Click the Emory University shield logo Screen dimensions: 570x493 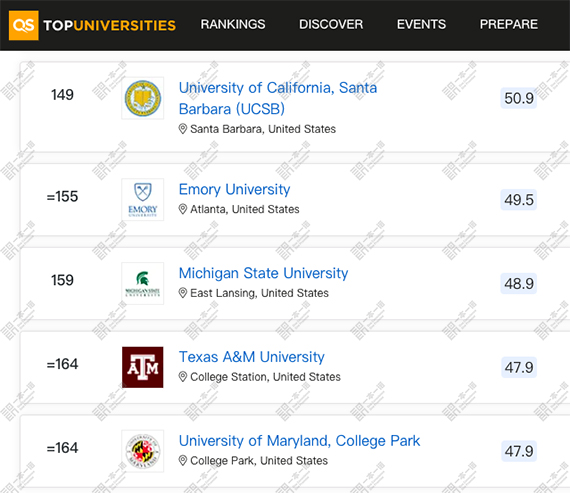coord(142,200)
